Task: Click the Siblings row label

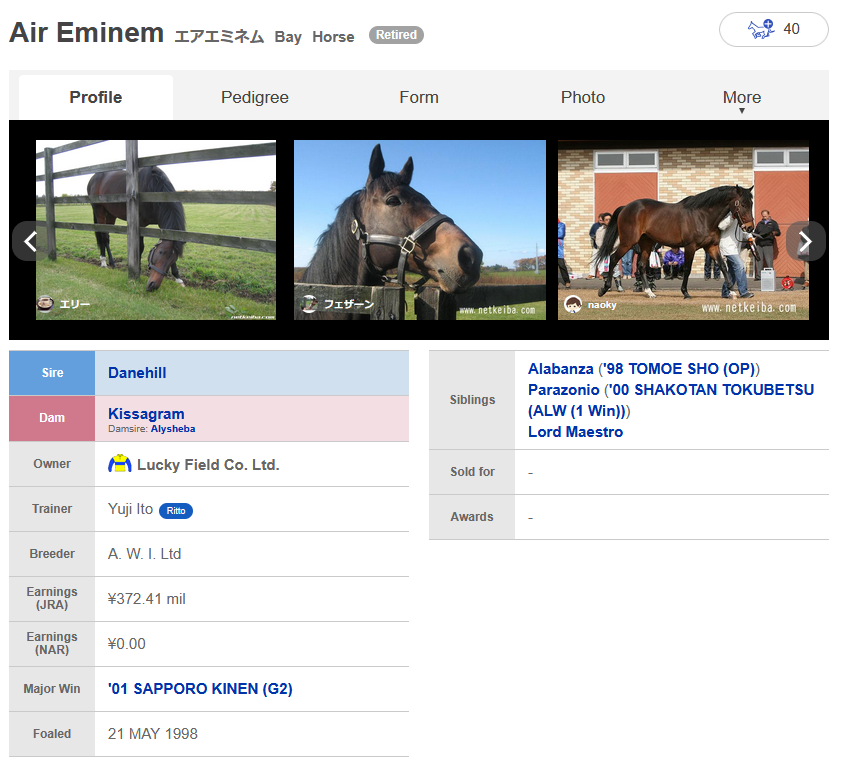Action: coord(472,400)
